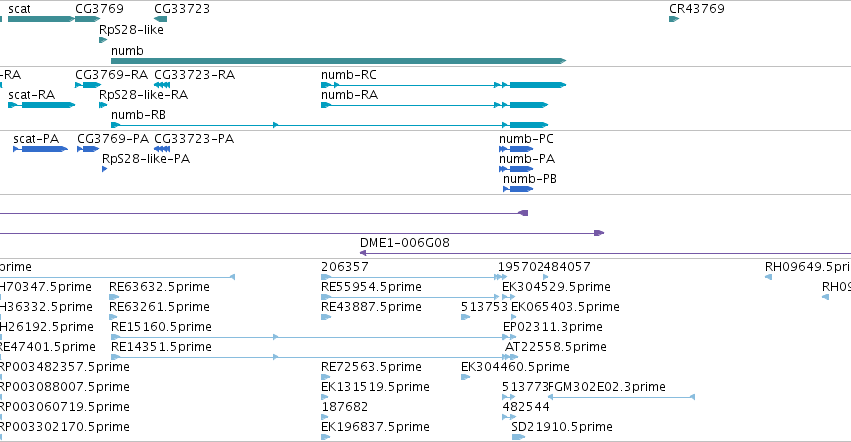Click the CG3769-PA protein label
The width and height of the screenshot is (851, 442).
pyautogui.click(x=113, y=139)
